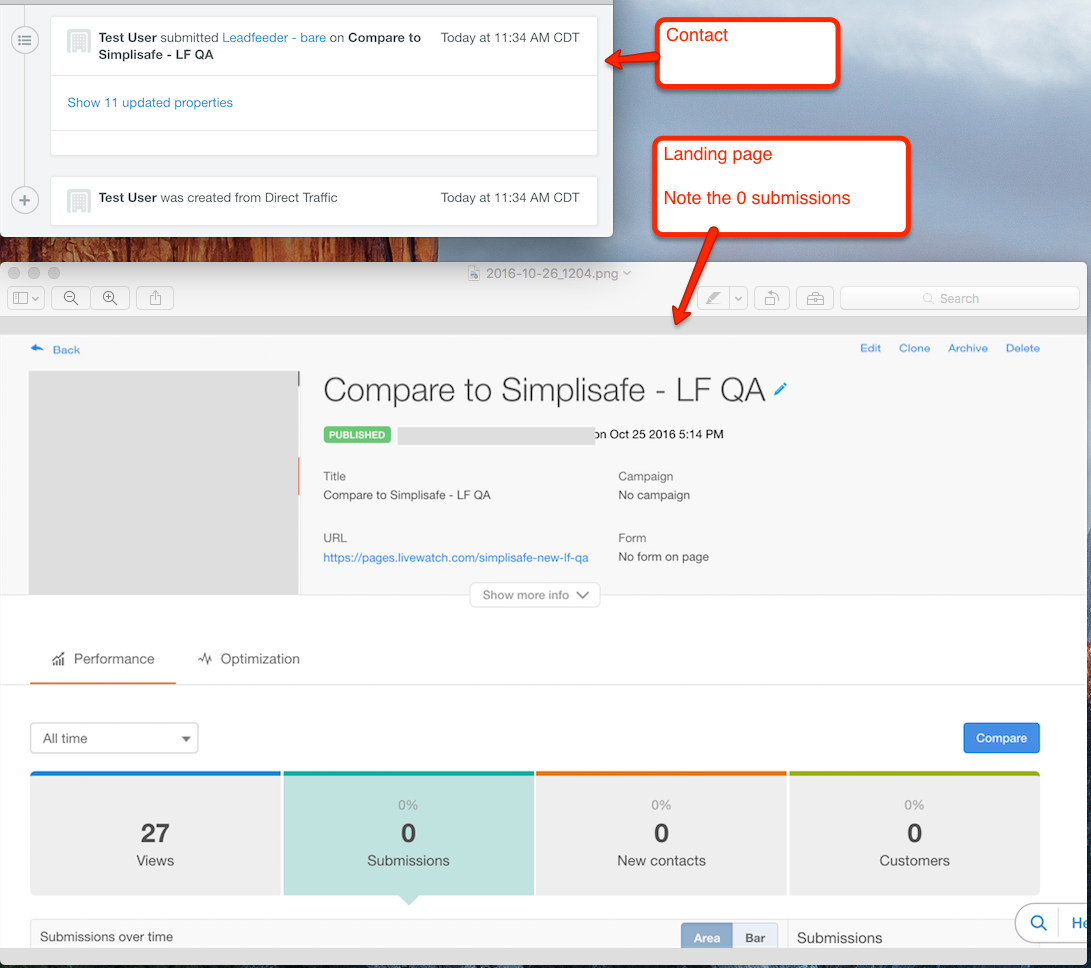Select the New contacts metric card
Screen dimensions: 1091x968
pos(661,833)
